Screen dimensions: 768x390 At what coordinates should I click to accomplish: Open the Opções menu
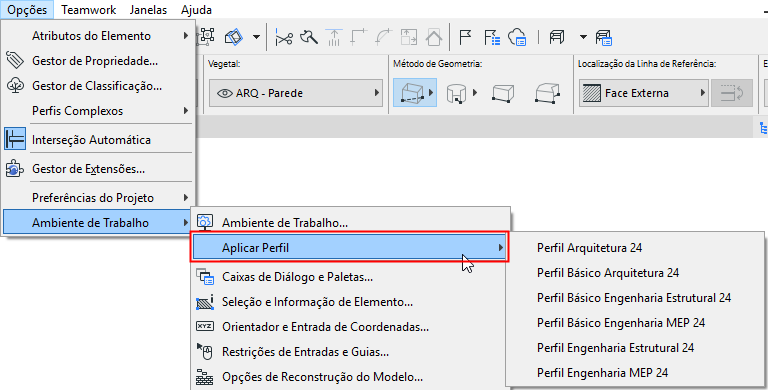click(x=27, y=10)
